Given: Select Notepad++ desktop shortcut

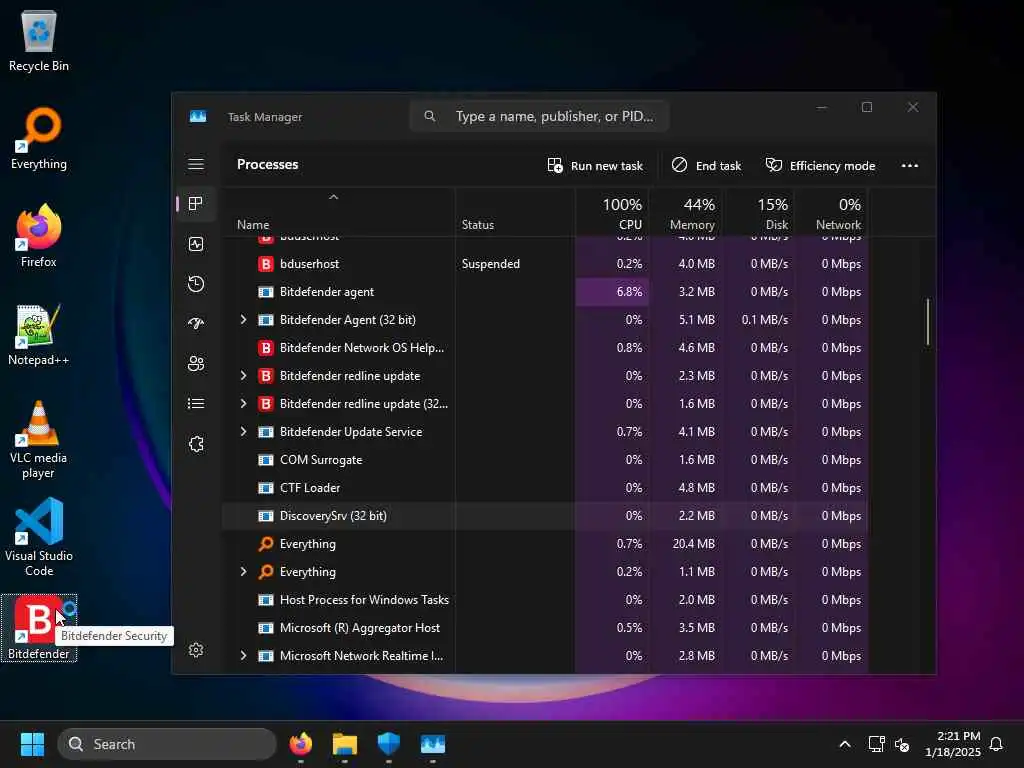Looking at the screenshot, I should point(39,334).
